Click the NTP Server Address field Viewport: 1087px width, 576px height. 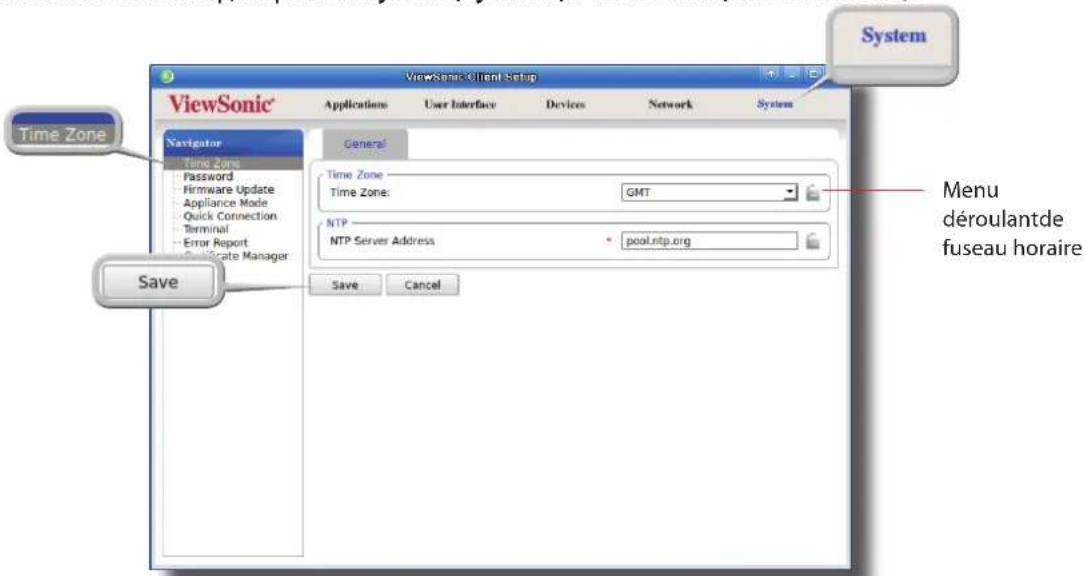(x=709, y=241)
